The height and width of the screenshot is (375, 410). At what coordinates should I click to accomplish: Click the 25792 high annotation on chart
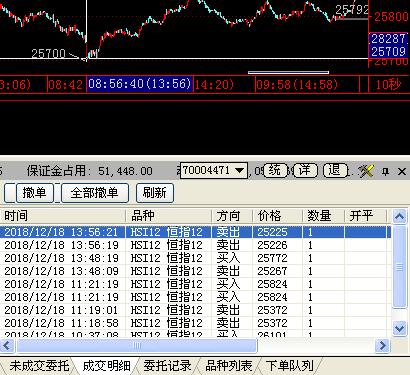[x=352, y=9]
